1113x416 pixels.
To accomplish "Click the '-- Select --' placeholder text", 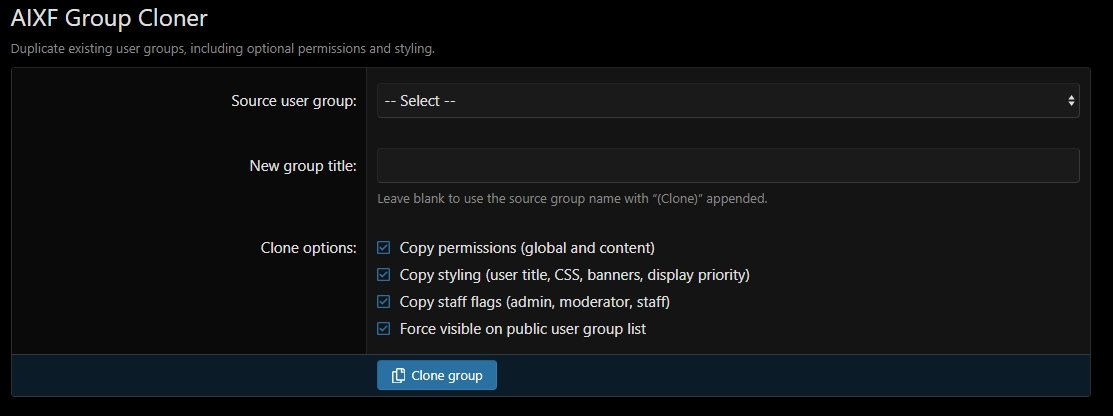I will [x=421, y=101].
